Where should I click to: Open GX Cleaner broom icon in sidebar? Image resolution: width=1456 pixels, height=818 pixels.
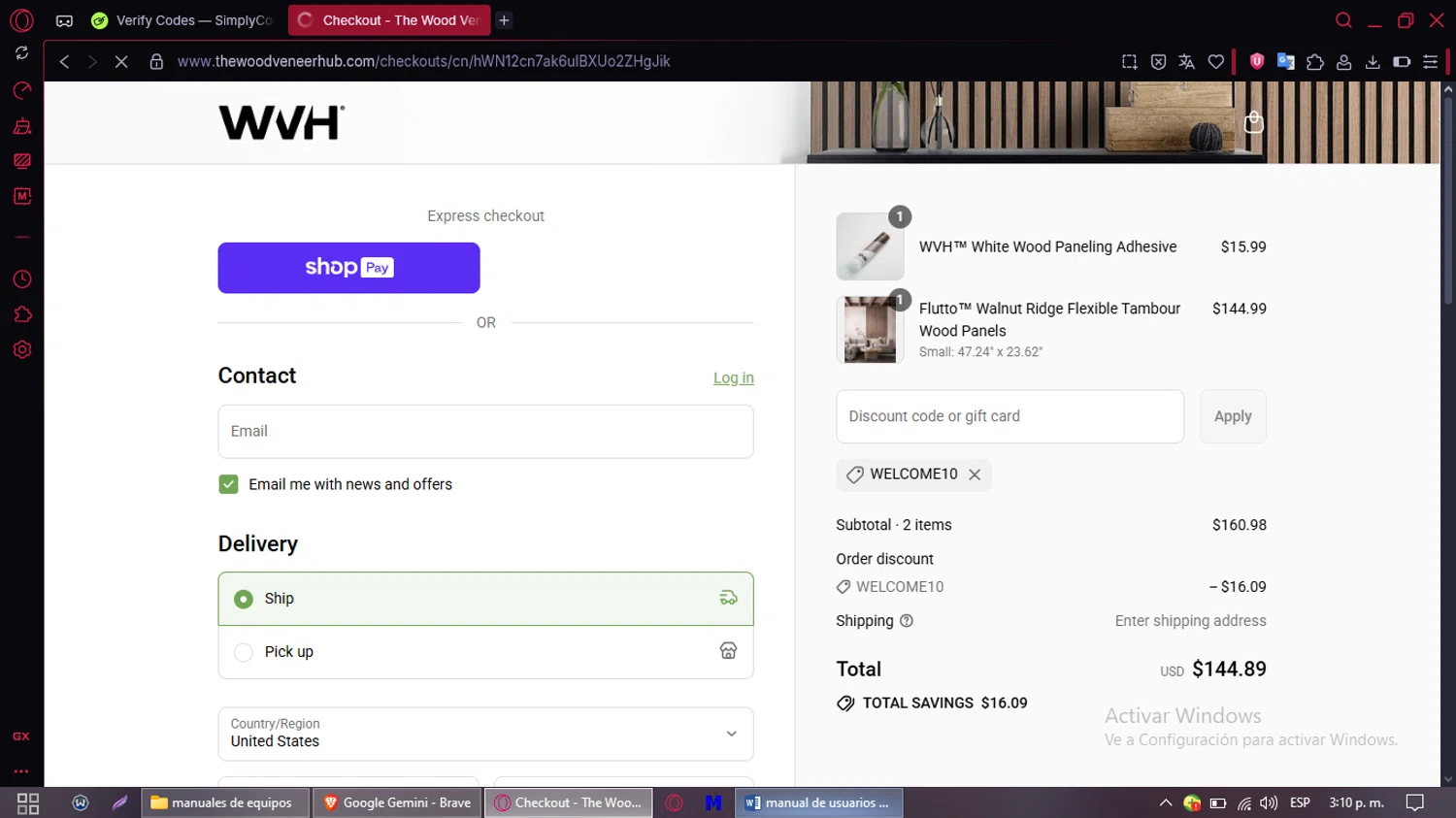pyautogui.click(x=21, y=126)
